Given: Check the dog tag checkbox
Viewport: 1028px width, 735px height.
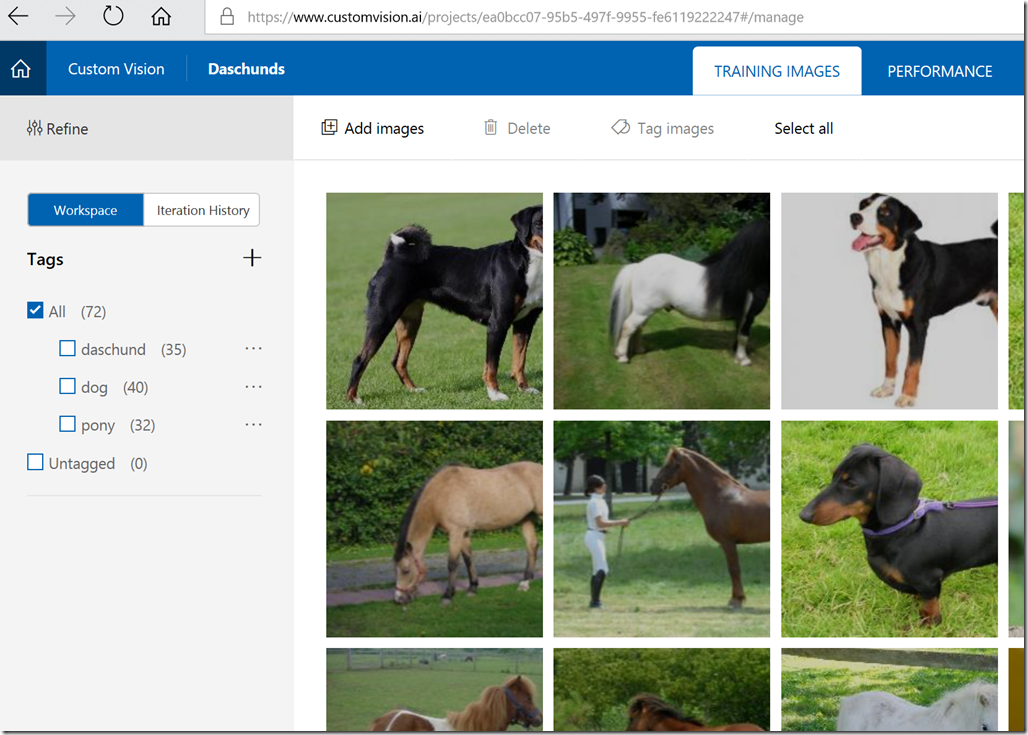Looking at the screenshot, I should point(68,386).
